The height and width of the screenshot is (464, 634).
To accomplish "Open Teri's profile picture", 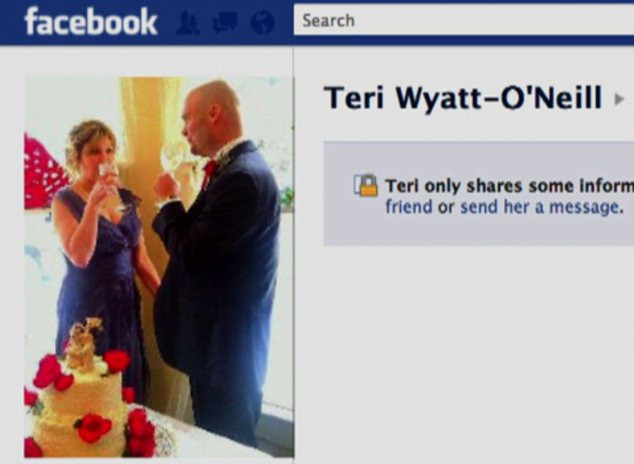I will click(159, 267).
